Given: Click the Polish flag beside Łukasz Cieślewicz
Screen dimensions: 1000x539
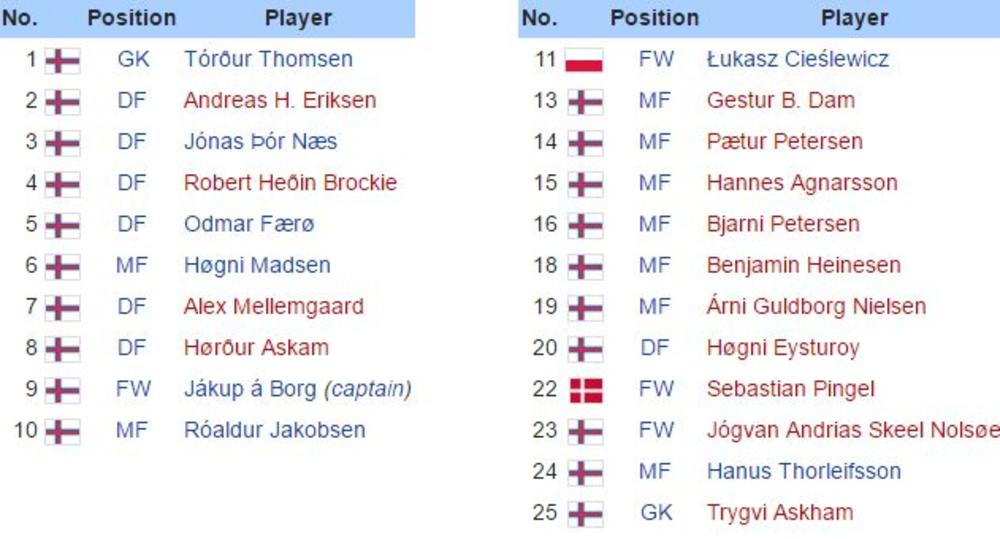Looking at the screenshot, I should (x=584, y=60).
